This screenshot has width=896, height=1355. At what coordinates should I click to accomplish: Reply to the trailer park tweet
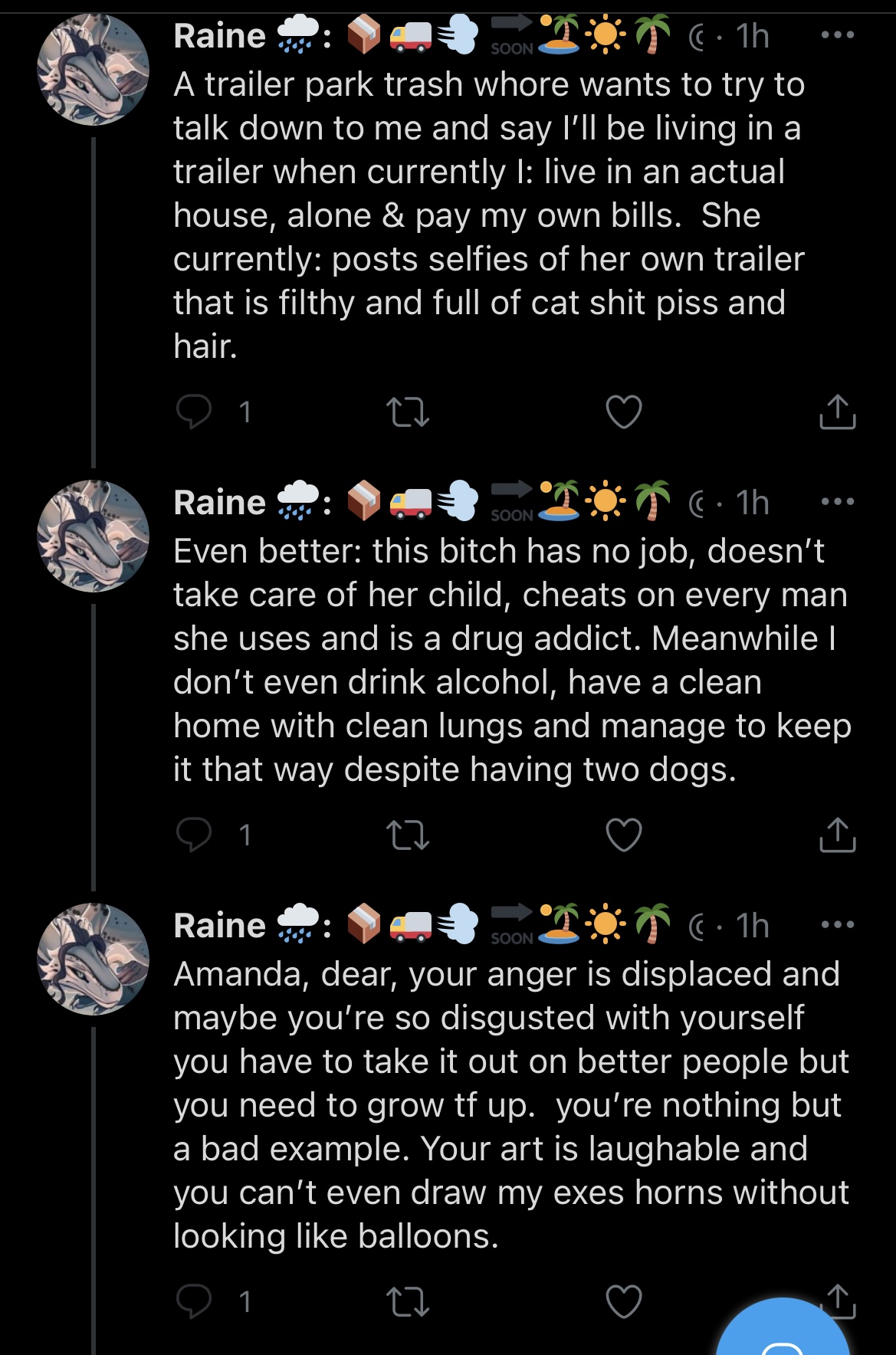tap(193, 412)
